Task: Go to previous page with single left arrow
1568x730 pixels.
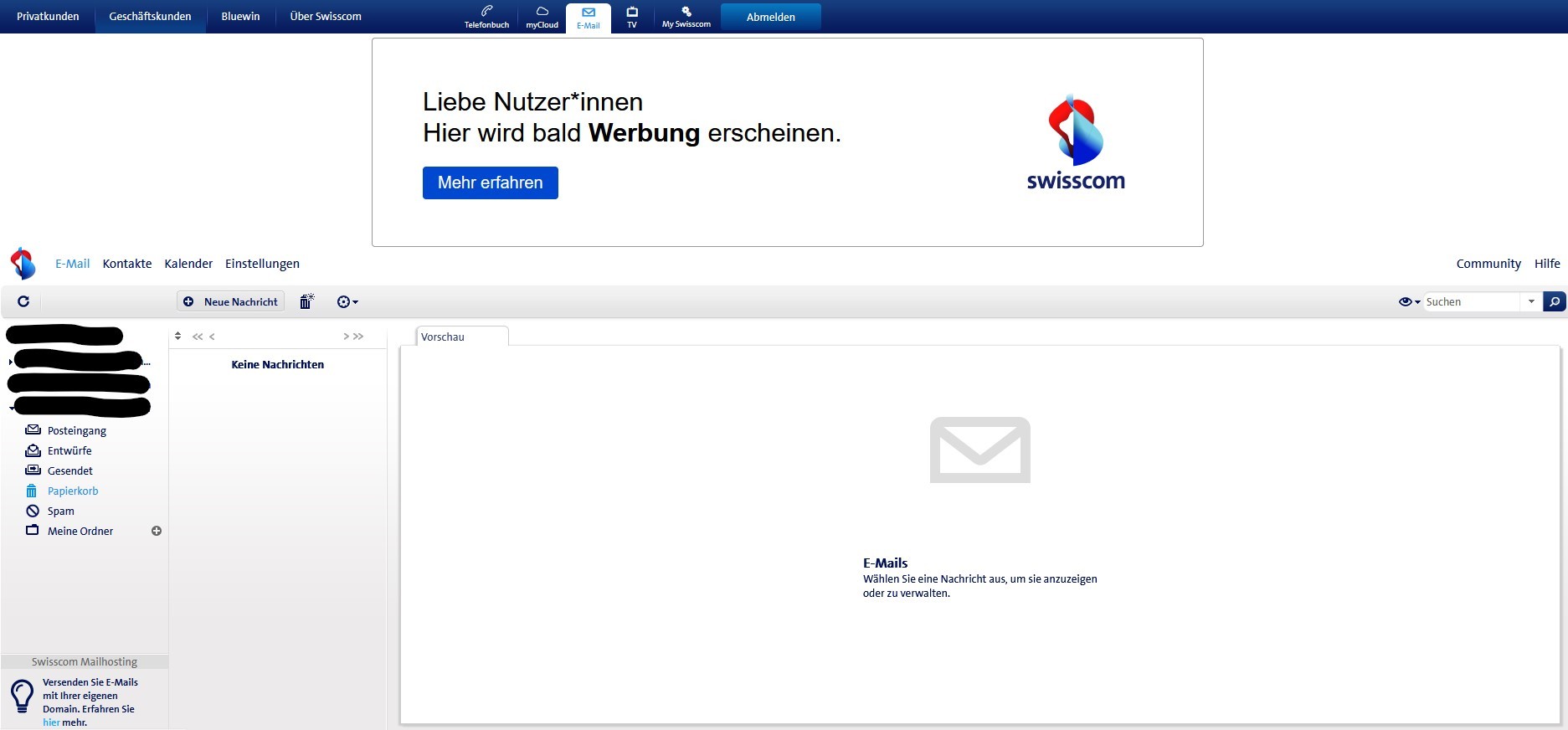Action: [212, 337]
